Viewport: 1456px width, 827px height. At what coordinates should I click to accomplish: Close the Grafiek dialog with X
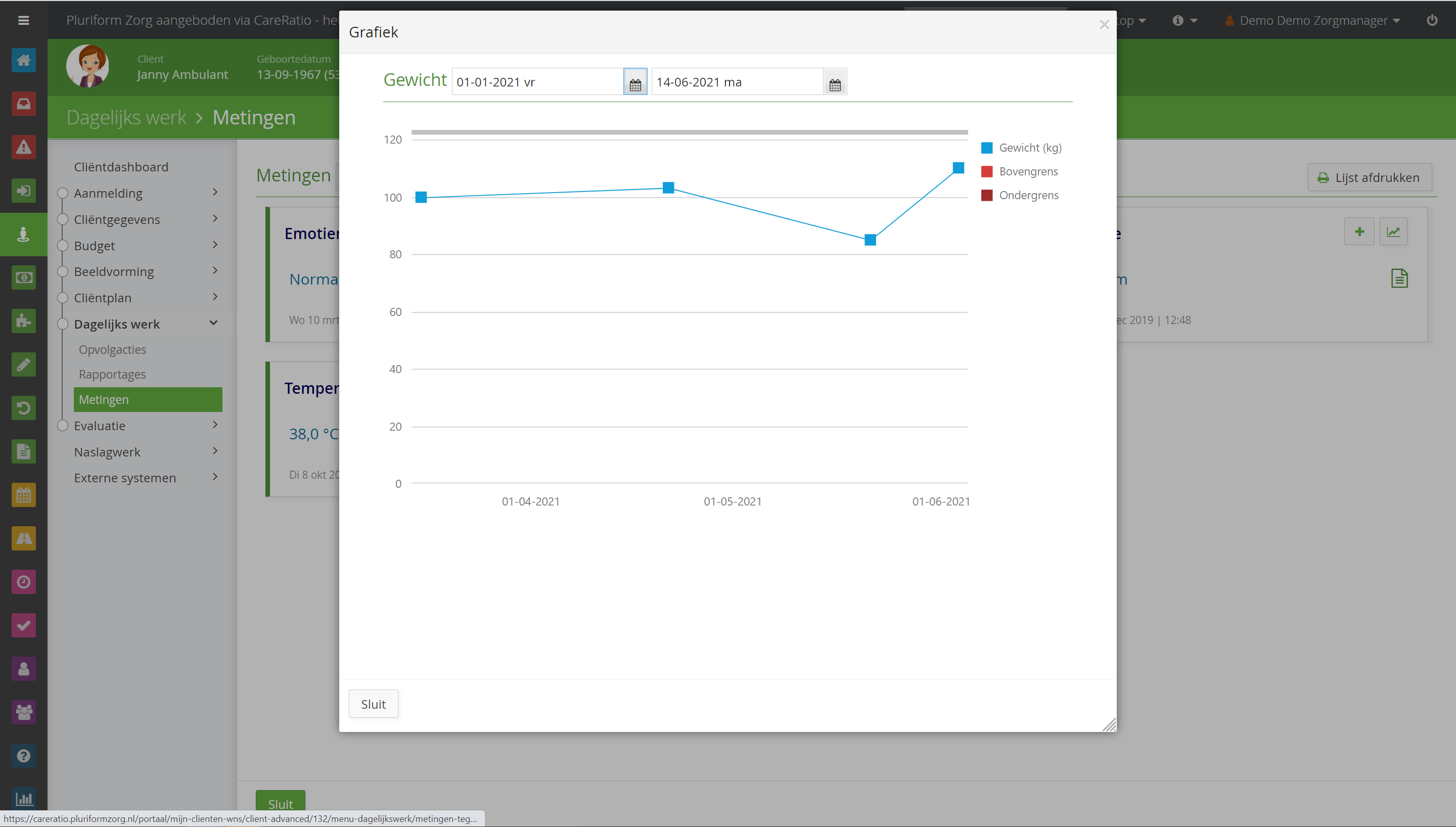click(x=1104, y=25)
